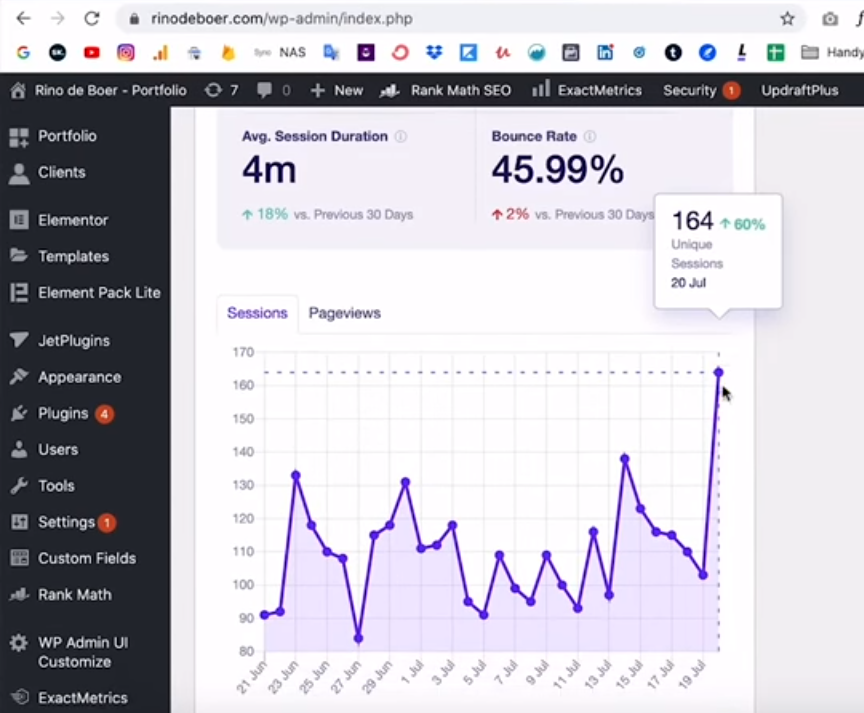
Task: Switch to the Pageviews tab
Action: 344,313
